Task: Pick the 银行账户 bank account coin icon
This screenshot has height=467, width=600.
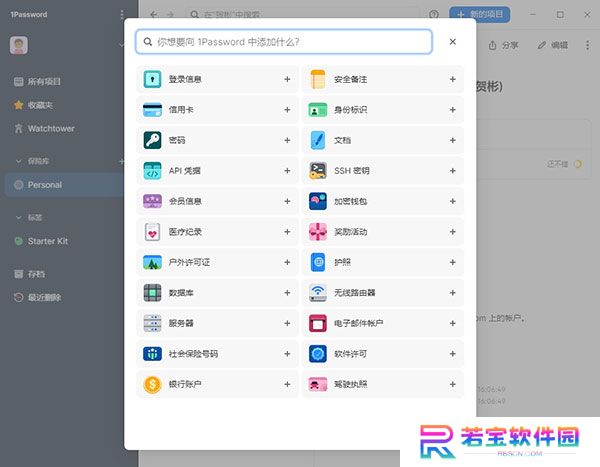Action: pos(152,384)
